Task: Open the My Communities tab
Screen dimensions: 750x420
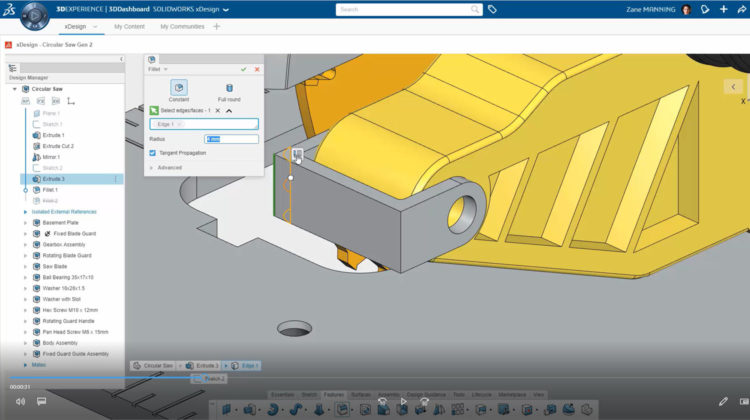Action: tap(180, 26)
